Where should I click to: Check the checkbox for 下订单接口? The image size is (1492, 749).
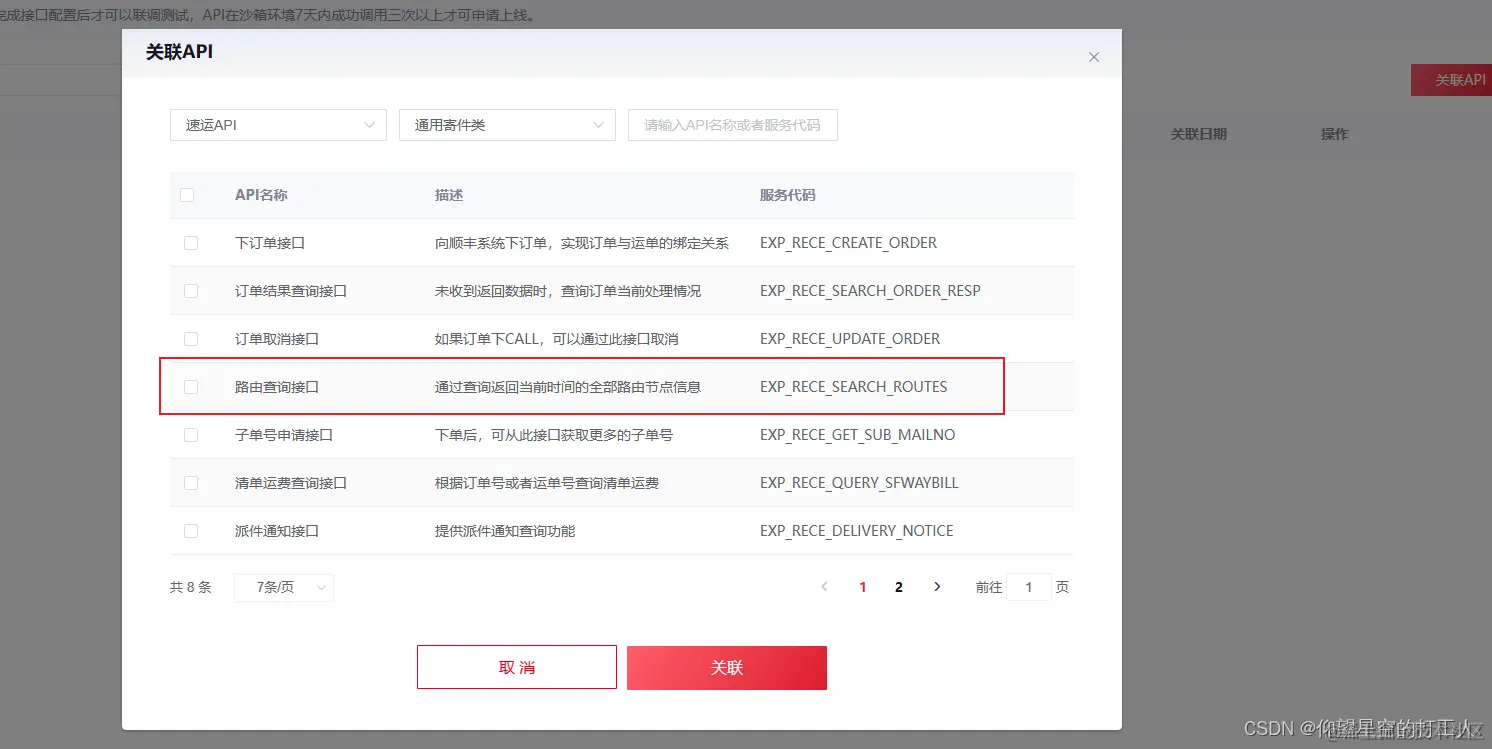(x=191, y=242)
